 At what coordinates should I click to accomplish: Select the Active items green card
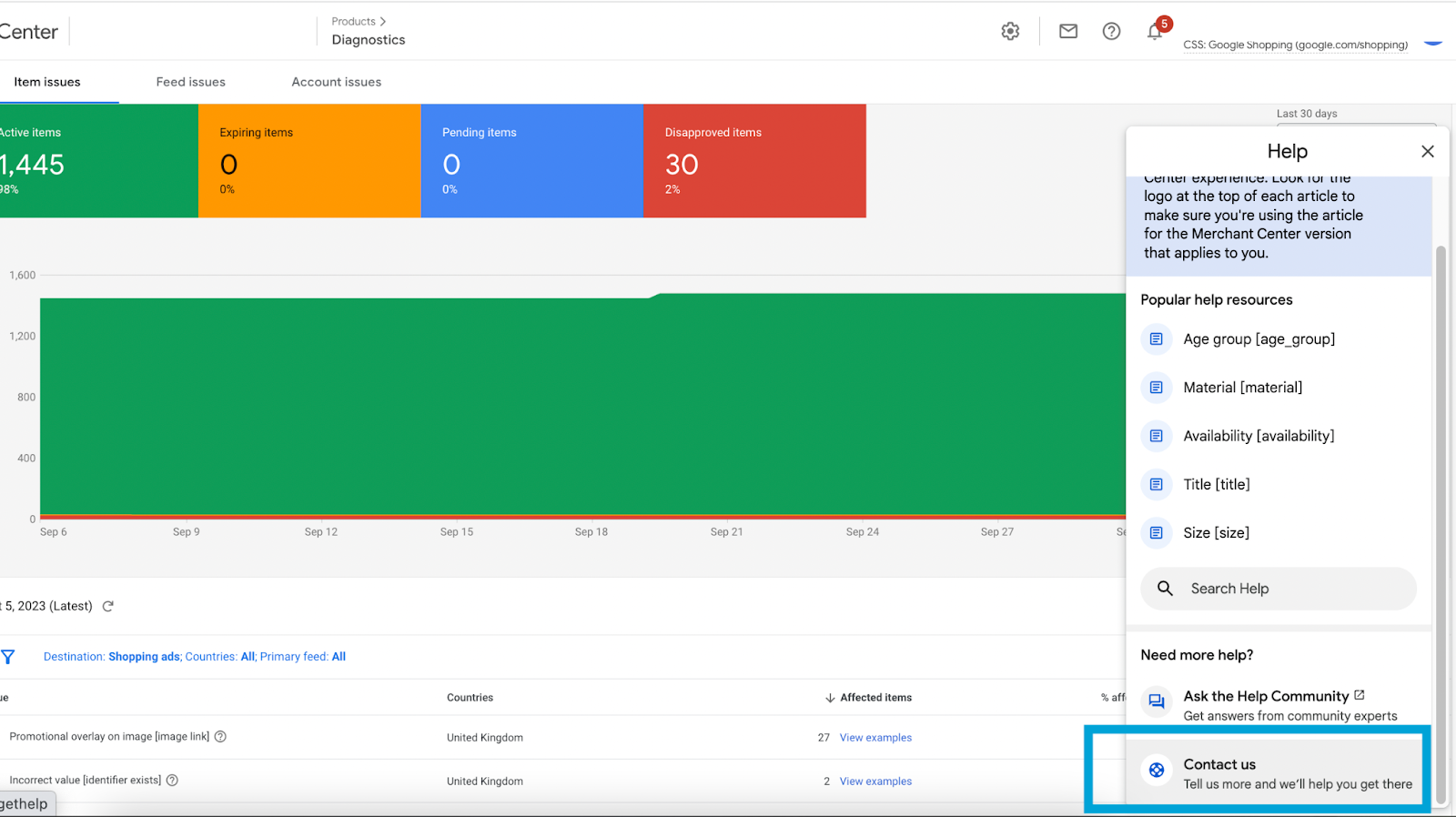[99, 161]
